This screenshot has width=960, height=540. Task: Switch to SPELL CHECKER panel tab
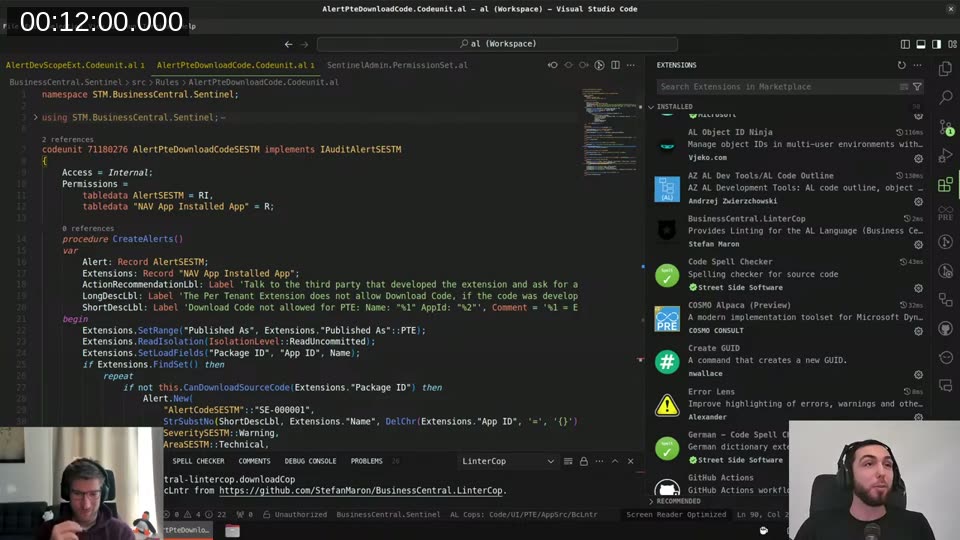(198, 461)
